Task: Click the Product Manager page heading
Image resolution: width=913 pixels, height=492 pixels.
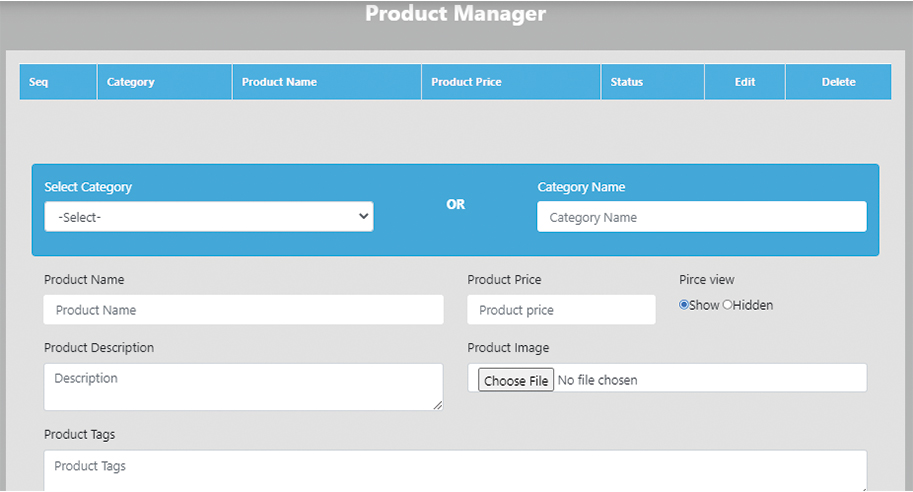Action: (x=455, y=14)
